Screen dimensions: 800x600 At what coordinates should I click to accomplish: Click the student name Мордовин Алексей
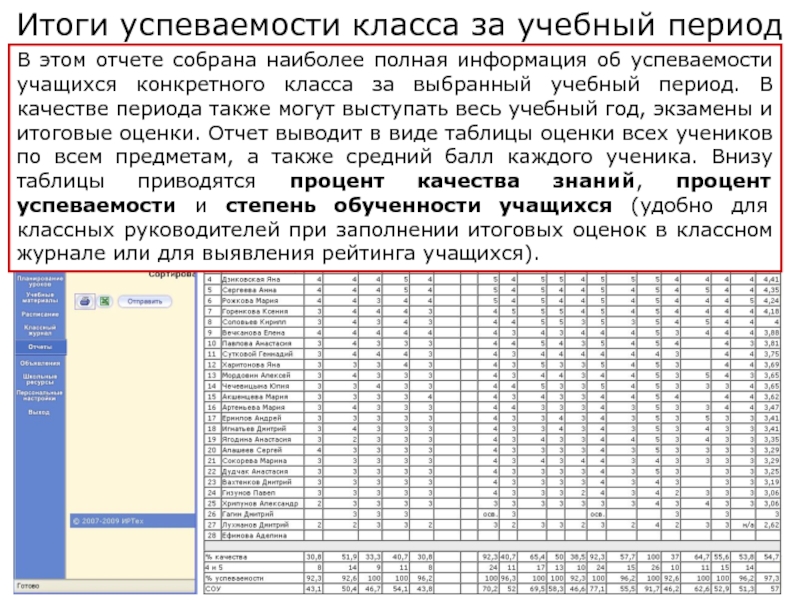pos(256,376)
